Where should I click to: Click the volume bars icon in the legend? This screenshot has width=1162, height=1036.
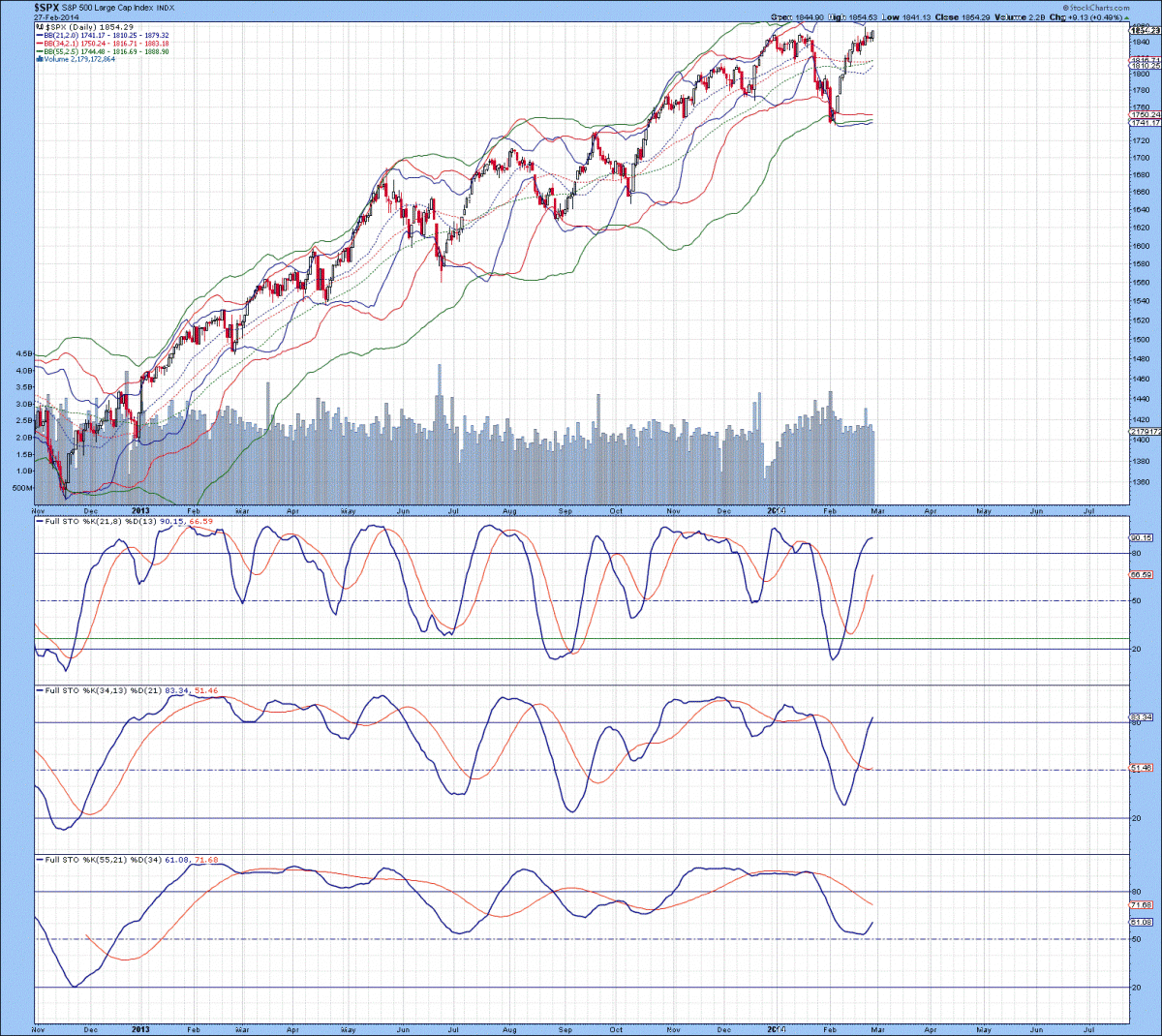(38, 59)
